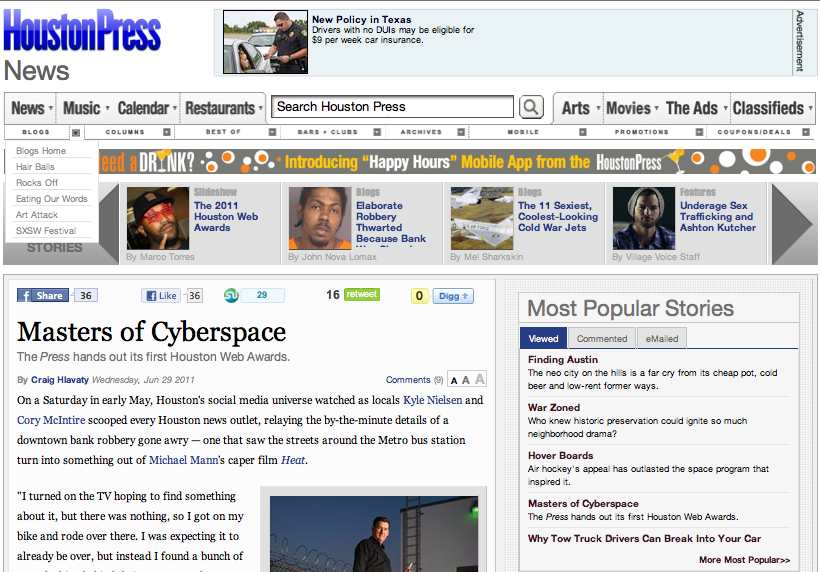Screen dimensions: 820x572
Task: Click the Search Houston Press field
Action: (x=392, y=107)
